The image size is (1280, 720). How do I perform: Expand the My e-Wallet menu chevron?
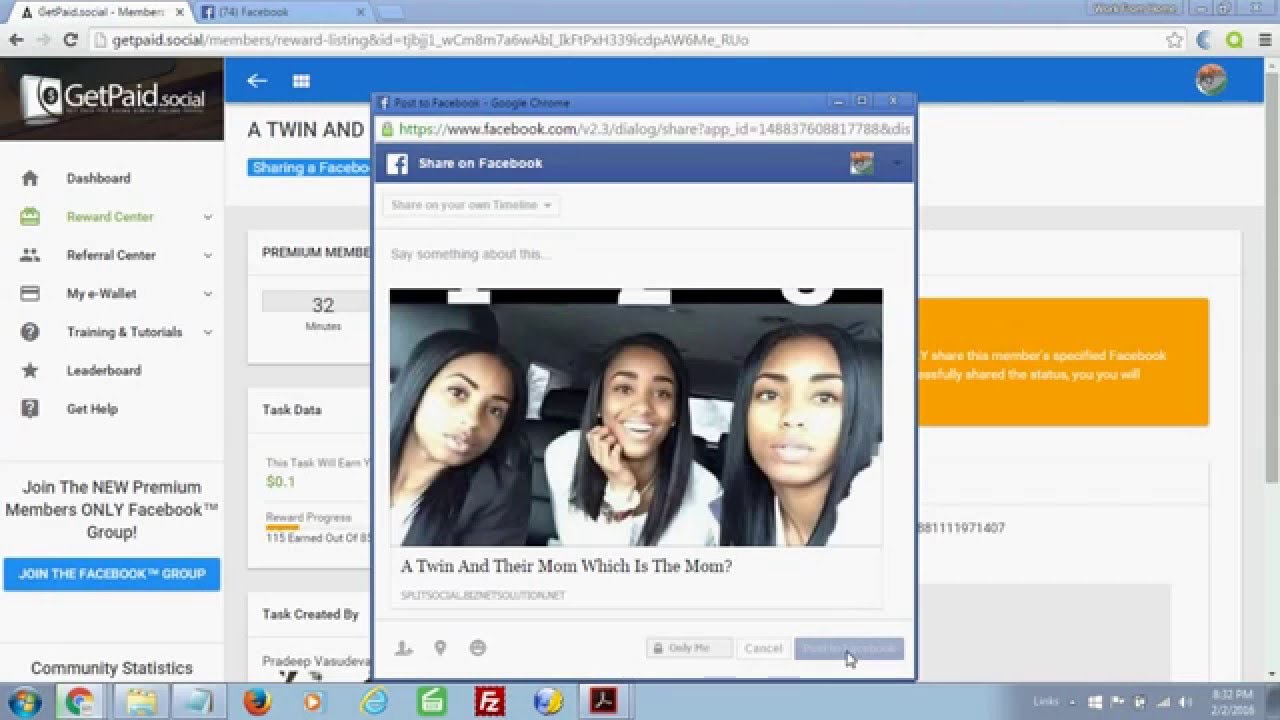[208, 294]
